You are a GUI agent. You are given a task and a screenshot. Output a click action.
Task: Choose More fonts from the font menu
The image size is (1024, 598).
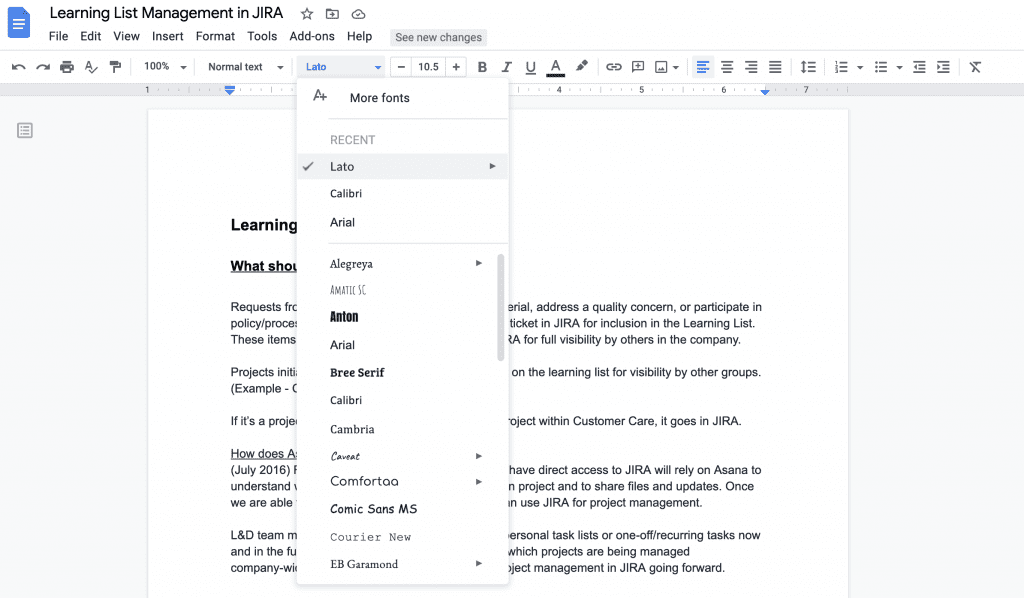coord(379,97)
